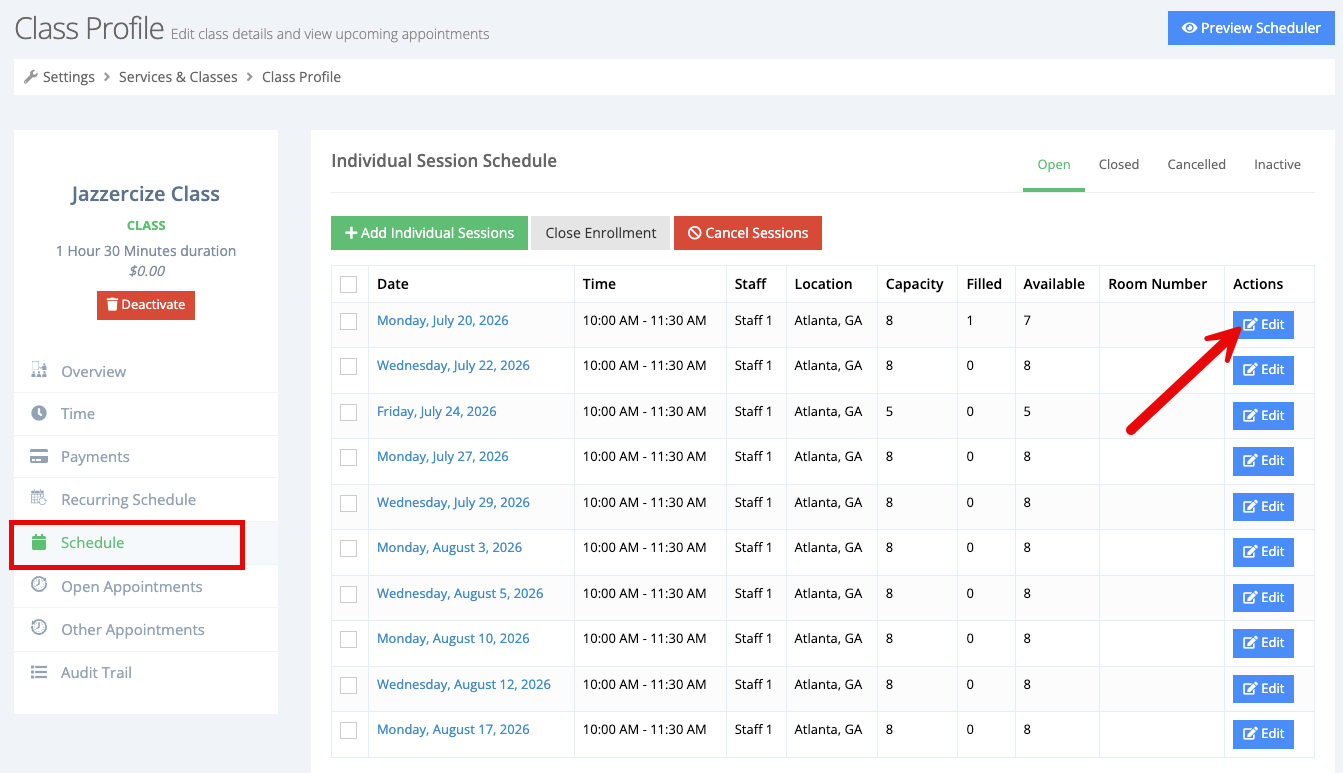
Task: Open the Monday, August 17, 2026 session link
Action: pos(453,730)
